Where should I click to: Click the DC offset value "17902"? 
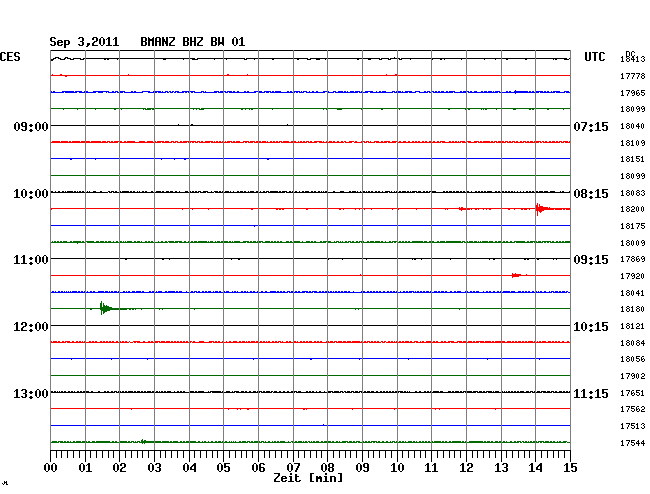click(x=633, y=376)
